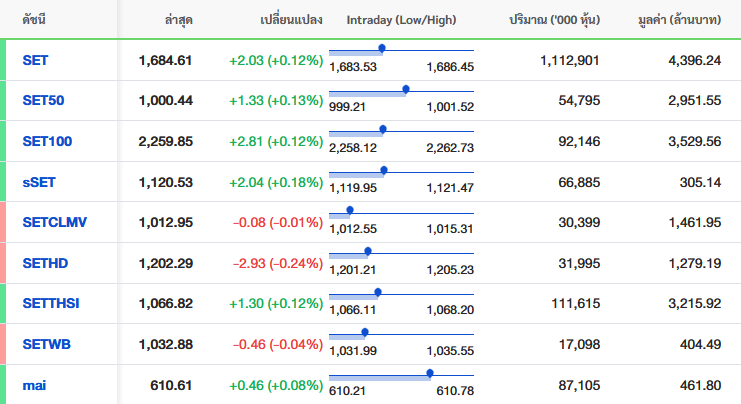Click the SETTHSI change +1.30 (+0.12%)
Image resolution: width=741 pixels, height=404 pixels.
click(x=276, y=303)
